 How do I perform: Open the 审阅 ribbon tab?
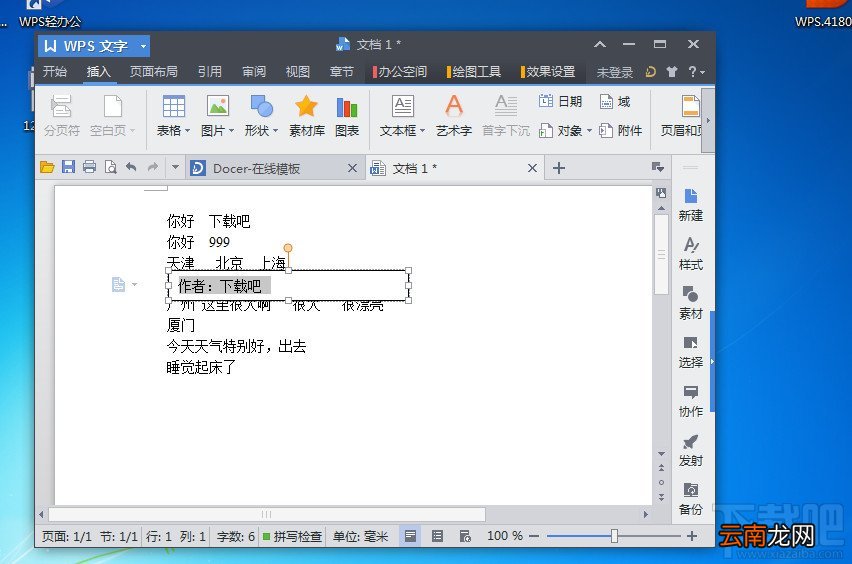click(x=254, y=72)
